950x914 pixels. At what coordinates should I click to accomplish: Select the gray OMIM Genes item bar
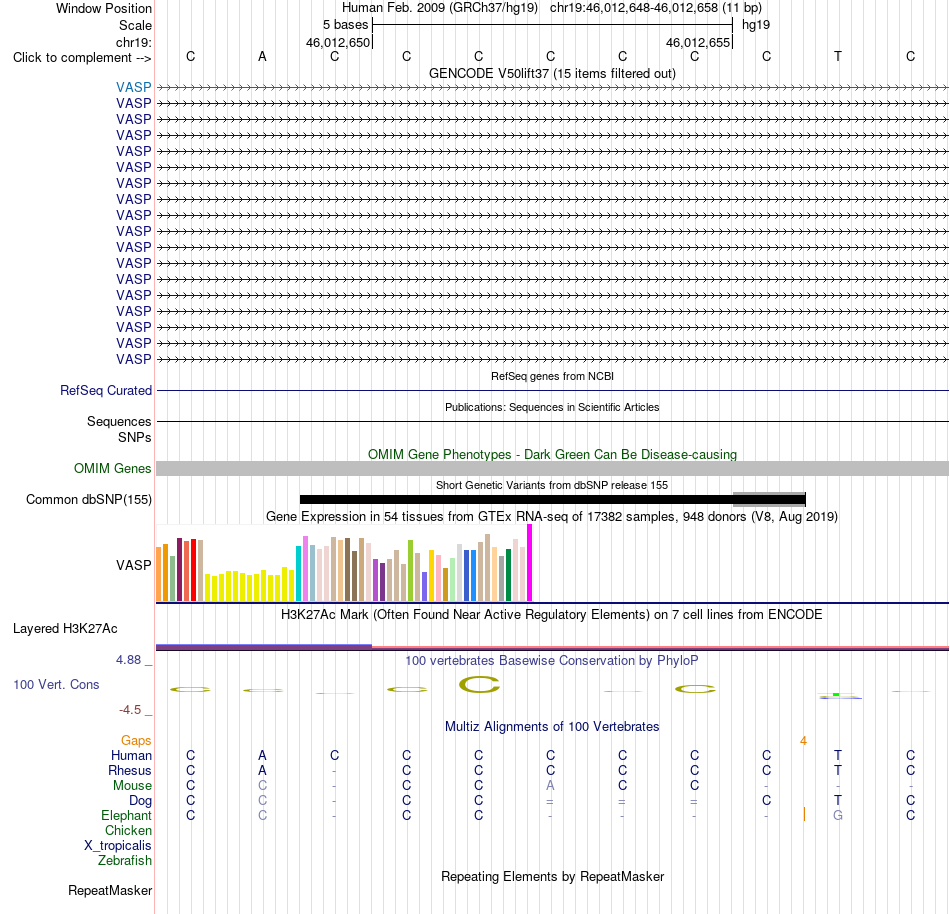click(x=552, y=468)
